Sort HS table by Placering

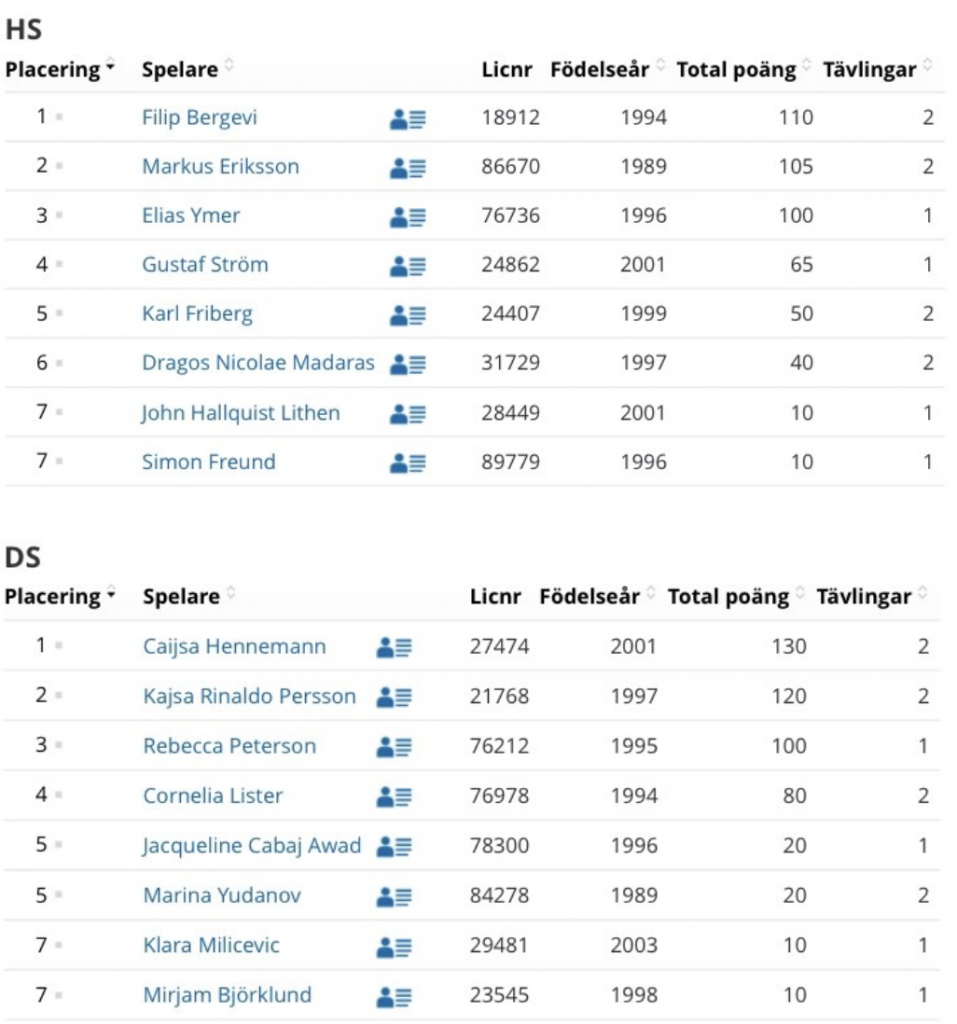click(x=60, y=69)
